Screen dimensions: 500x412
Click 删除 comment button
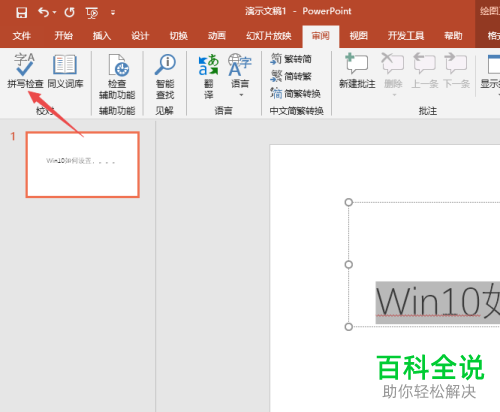pos(393,70)
